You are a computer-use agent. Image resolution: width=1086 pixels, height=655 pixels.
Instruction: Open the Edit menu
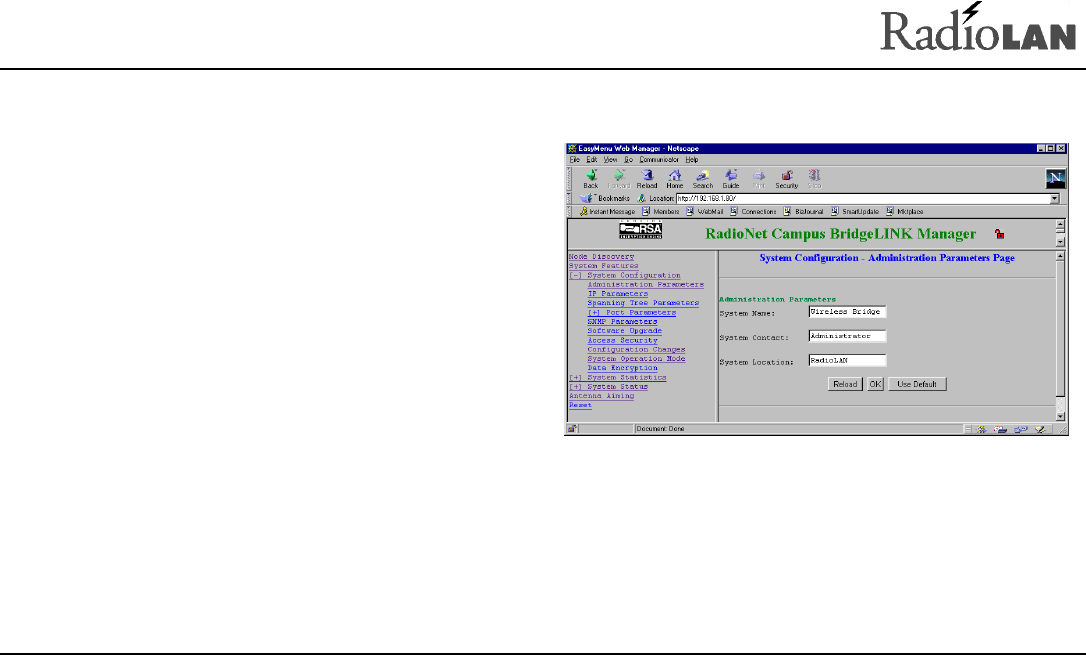coord(591,160)
